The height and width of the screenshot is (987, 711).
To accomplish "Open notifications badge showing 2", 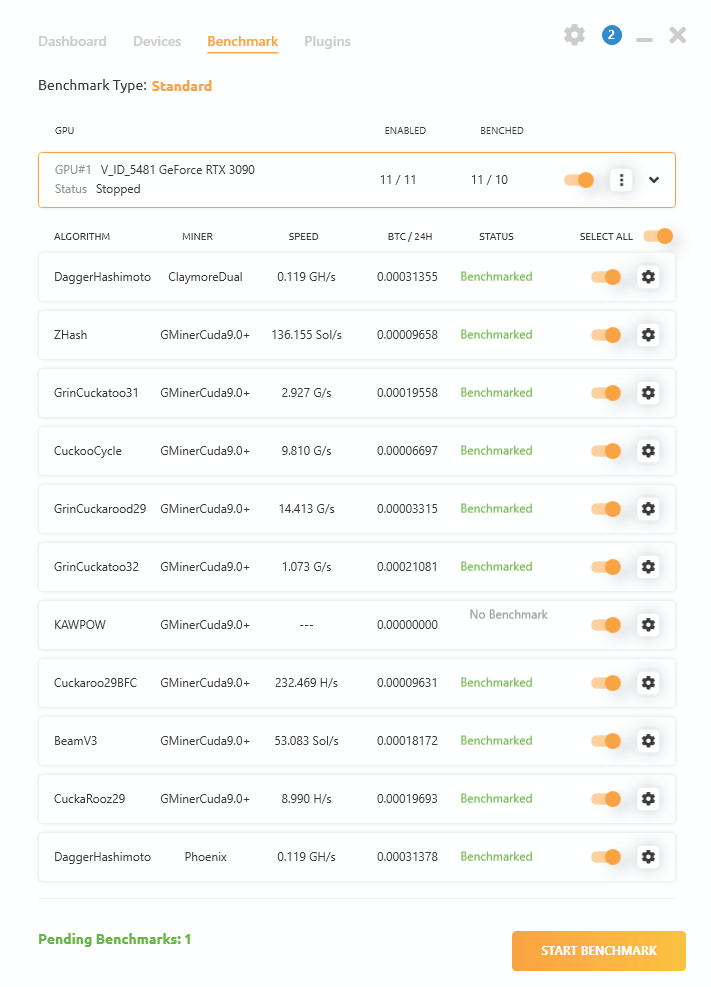I will [x=612, y=35].
